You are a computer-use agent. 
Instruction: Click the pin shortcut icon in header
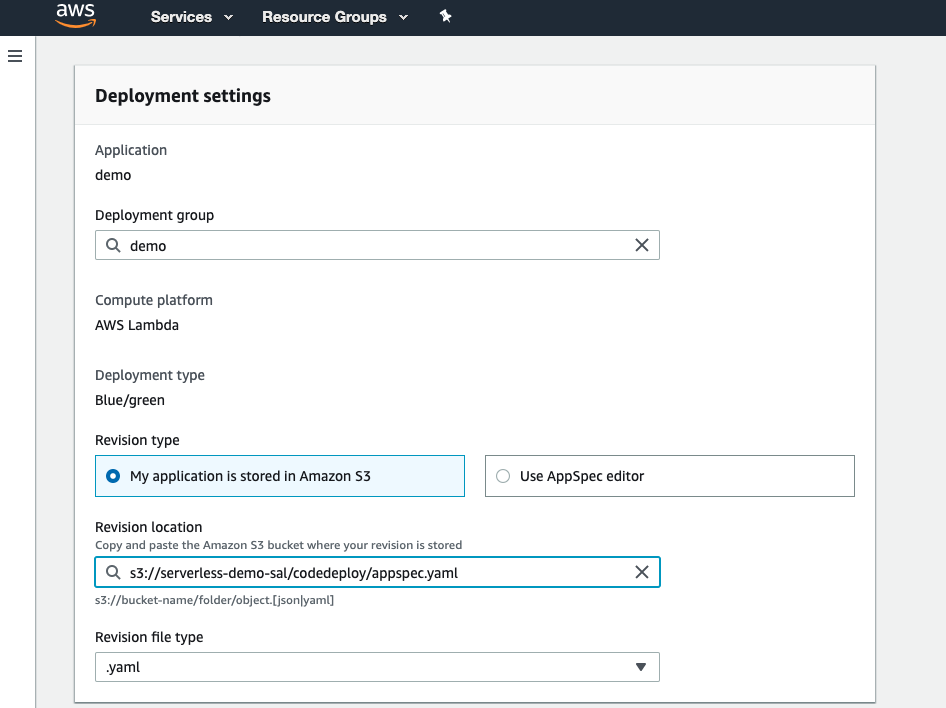pyautogui.click(x=445, y=16)
